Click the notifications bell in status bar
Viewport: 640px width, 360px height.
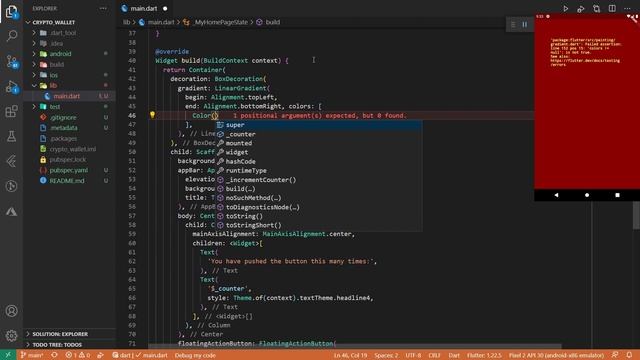(629, 355)
